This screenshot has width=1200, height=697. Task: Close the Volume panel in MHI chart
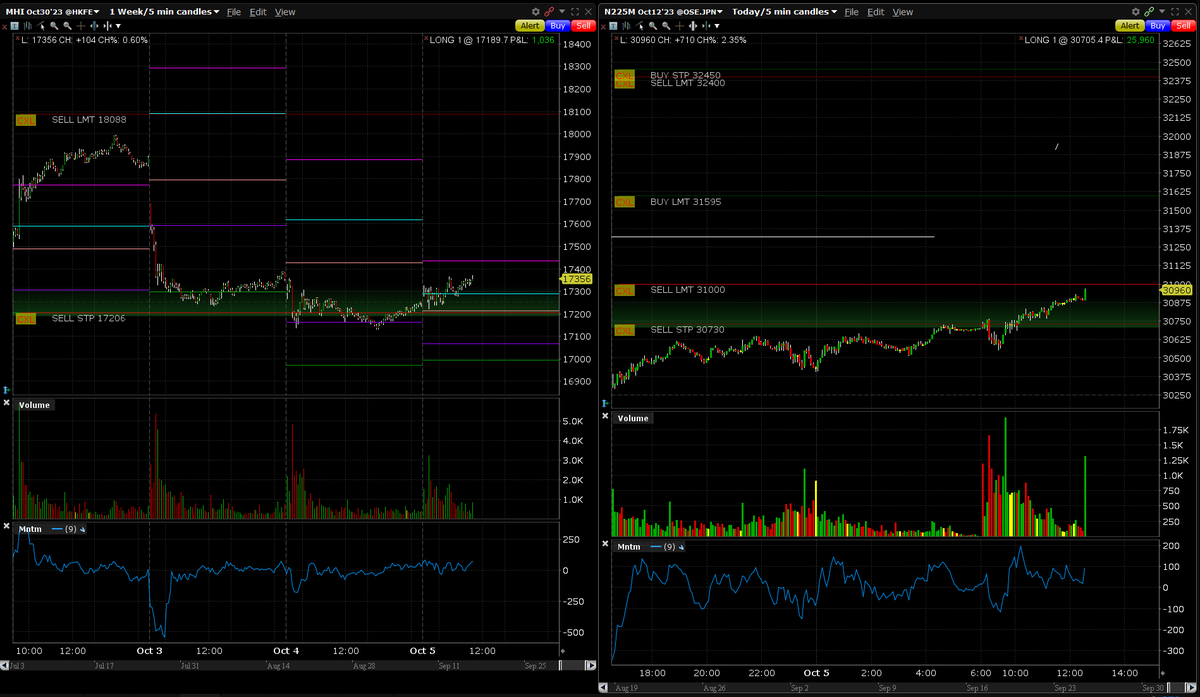coord(6,402)
